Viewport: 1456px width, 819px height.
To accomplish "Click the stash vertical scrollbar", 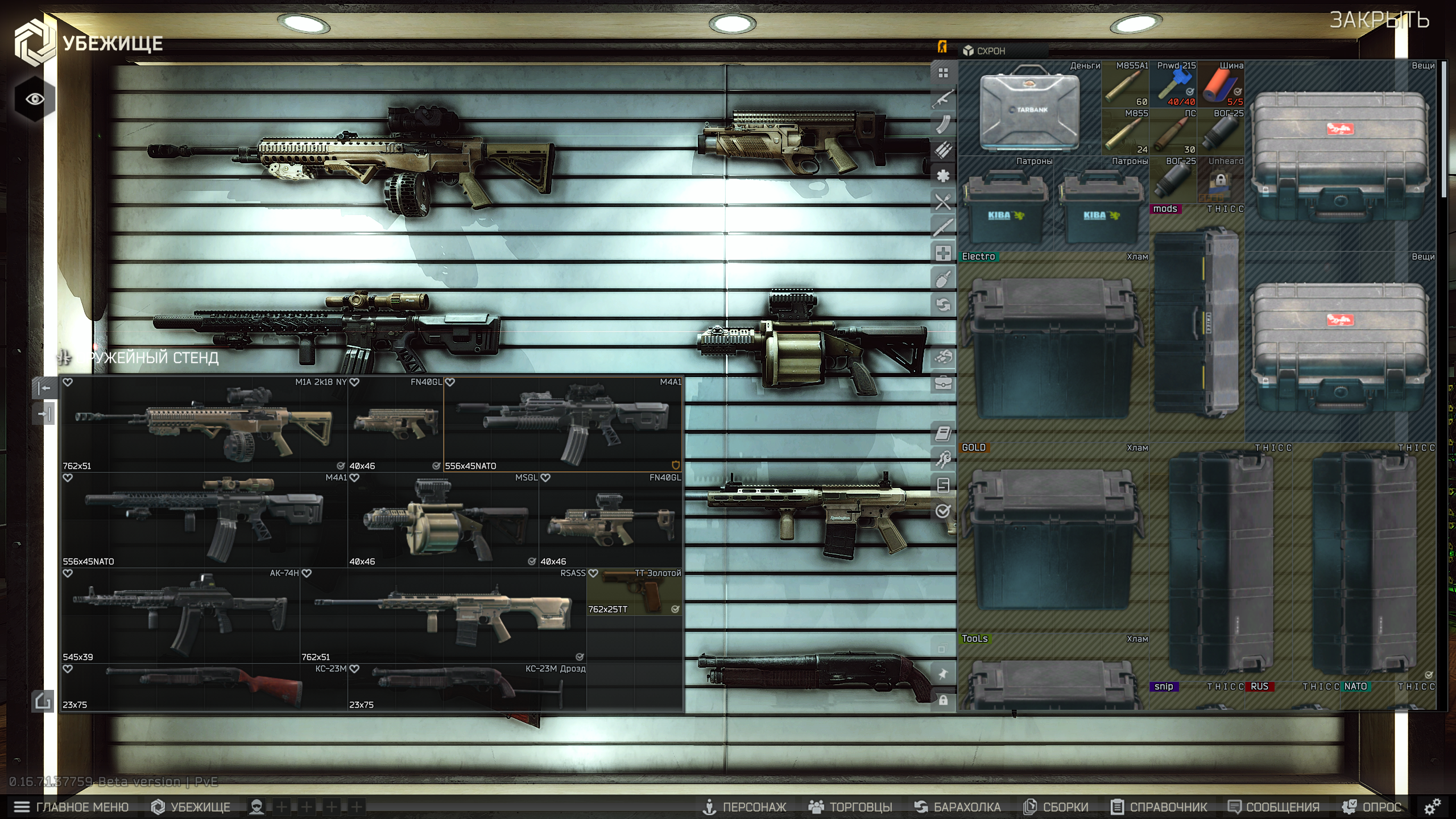I will tap(1443, 129).
